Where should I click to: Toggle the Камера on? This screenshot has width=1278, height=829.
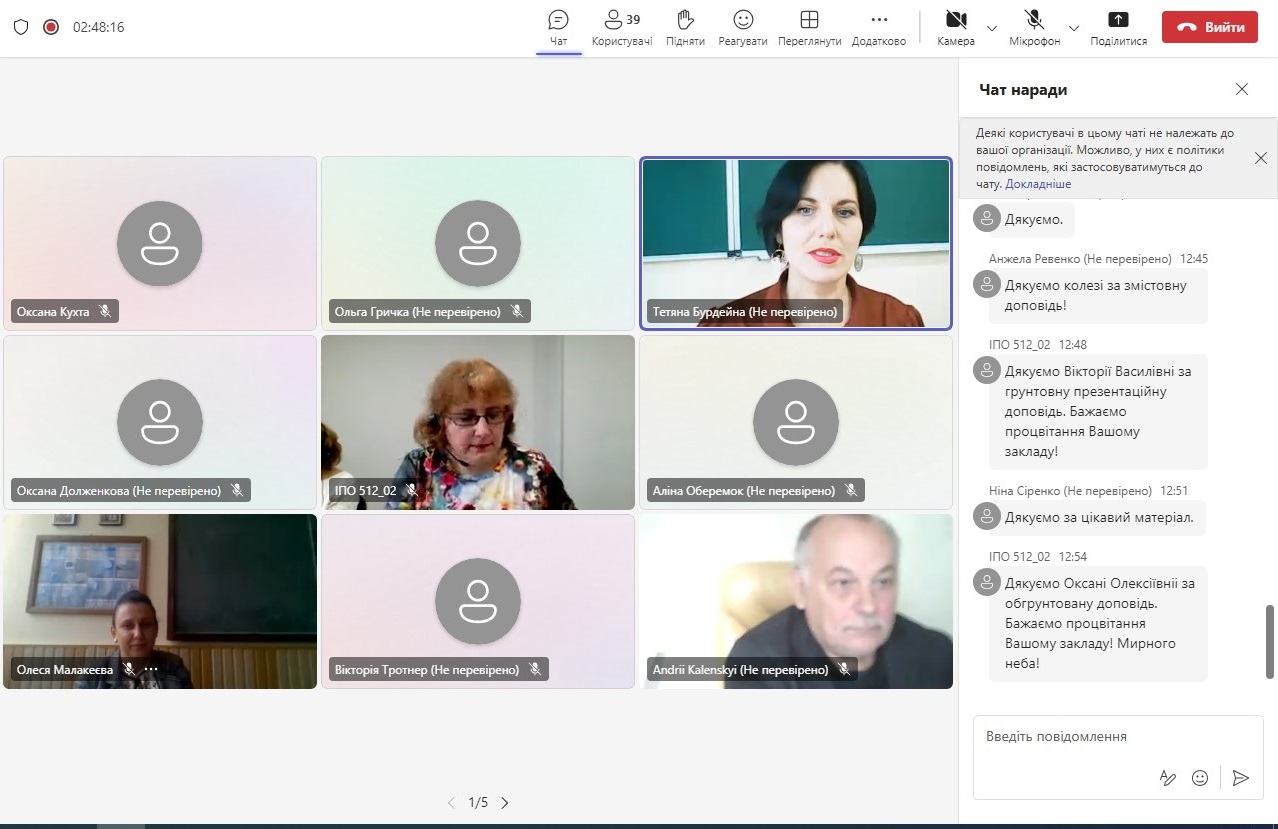tap(956, 27)
